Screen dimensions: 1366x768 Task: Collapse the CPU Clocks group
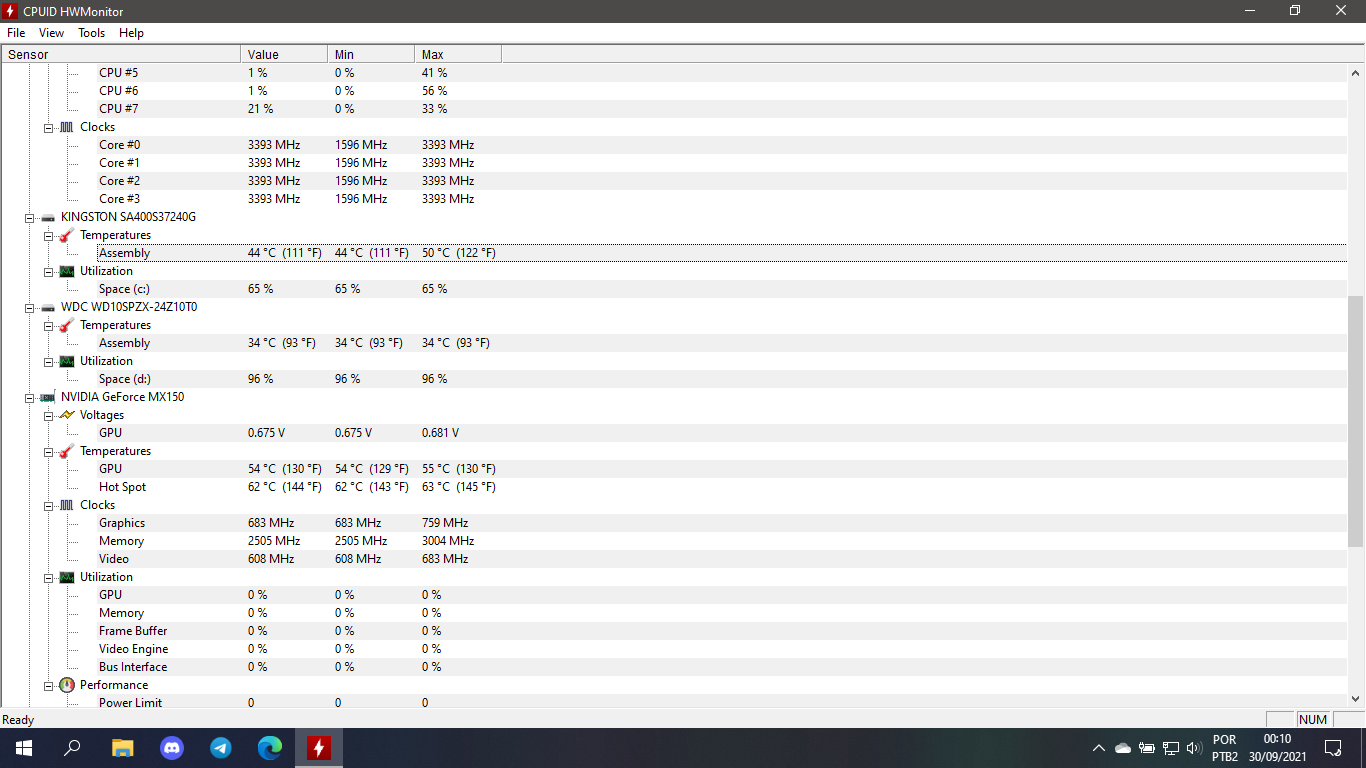coord(48,127)
